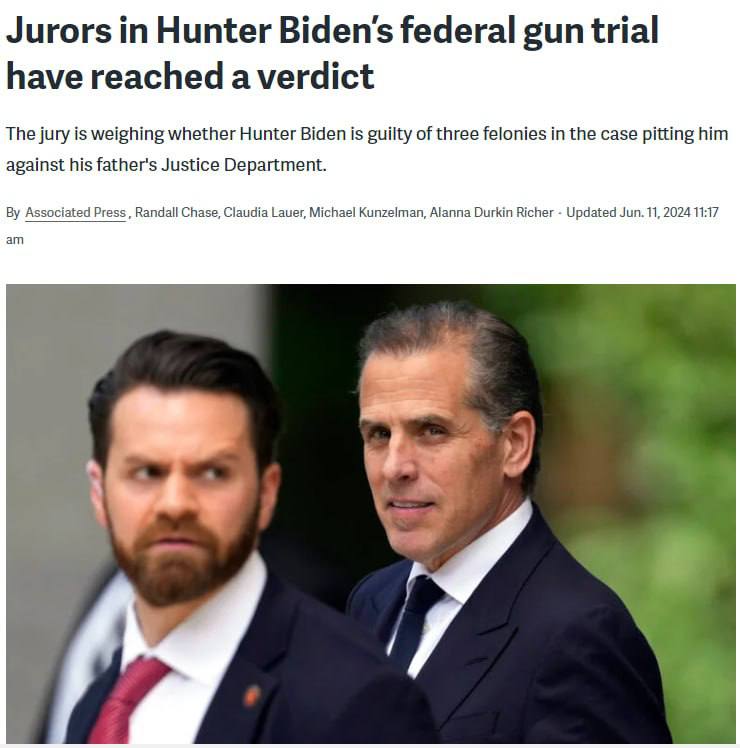Click the subheadline paragraph about the jury
Screen dimensions: 740x748
[367, 149]
